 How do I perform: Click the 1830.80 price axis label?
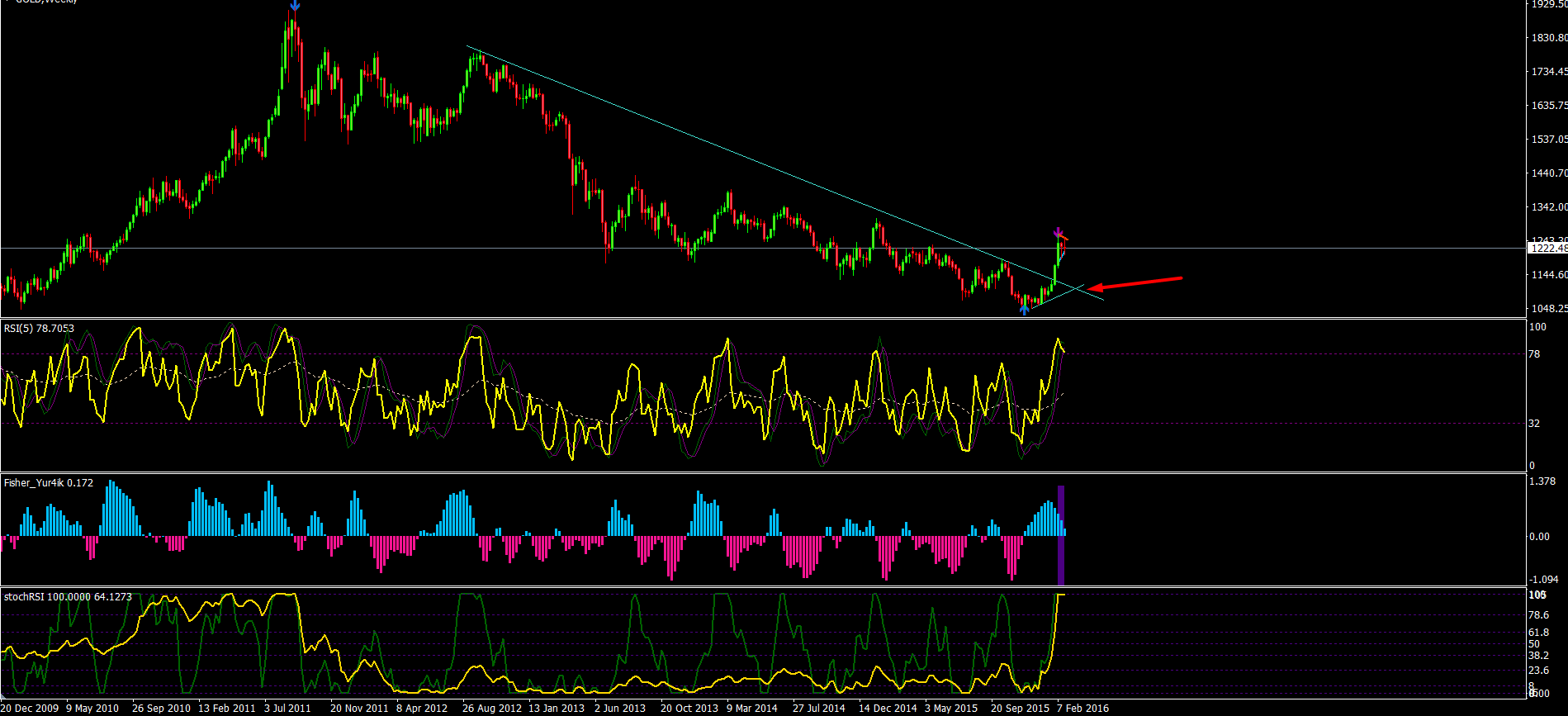click(x=1549, y=38)
